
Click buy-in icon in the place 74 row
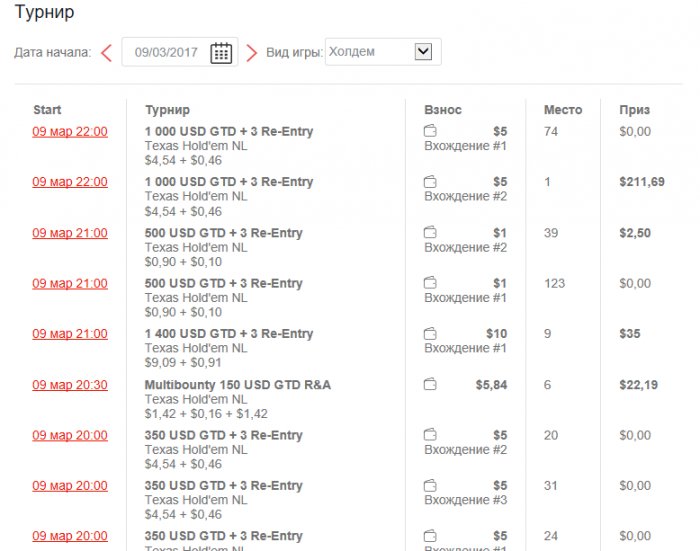pyautogui.click(x=431, y=131)
